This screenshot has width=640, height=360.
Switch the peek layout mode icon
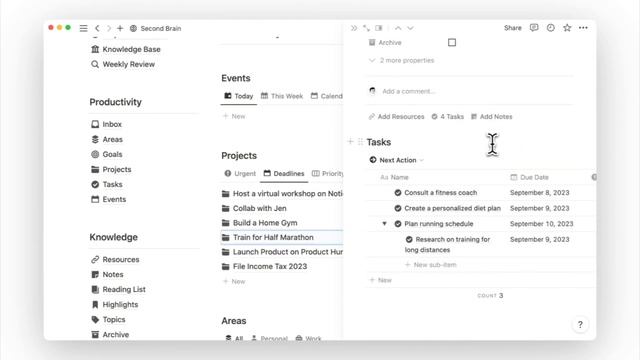[x=379, y=28]
